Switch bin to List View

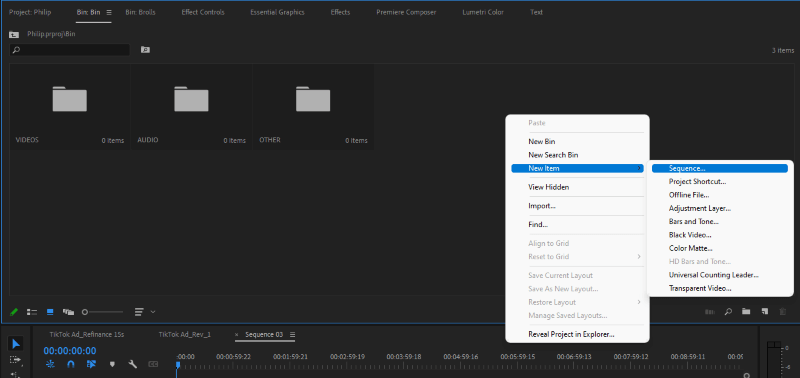point(32,312)
